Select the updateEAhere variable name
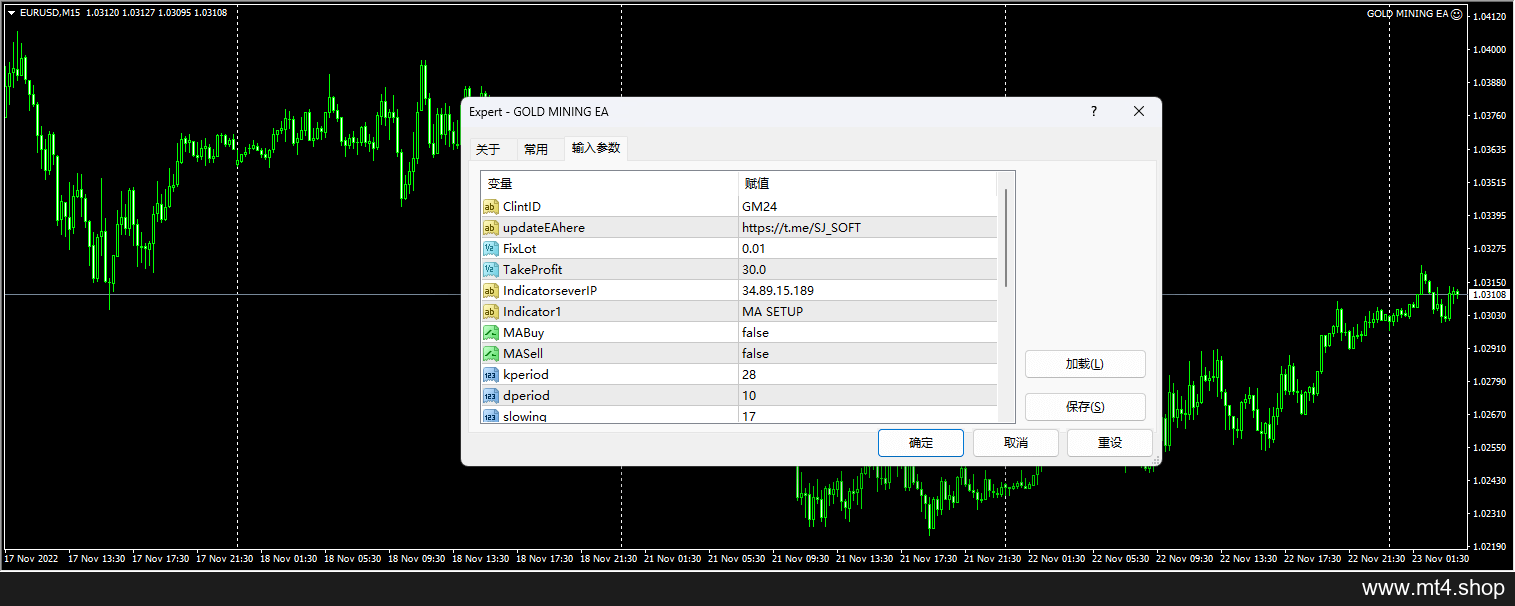This screenshot has width=1515, height=606. pos(544,228)
